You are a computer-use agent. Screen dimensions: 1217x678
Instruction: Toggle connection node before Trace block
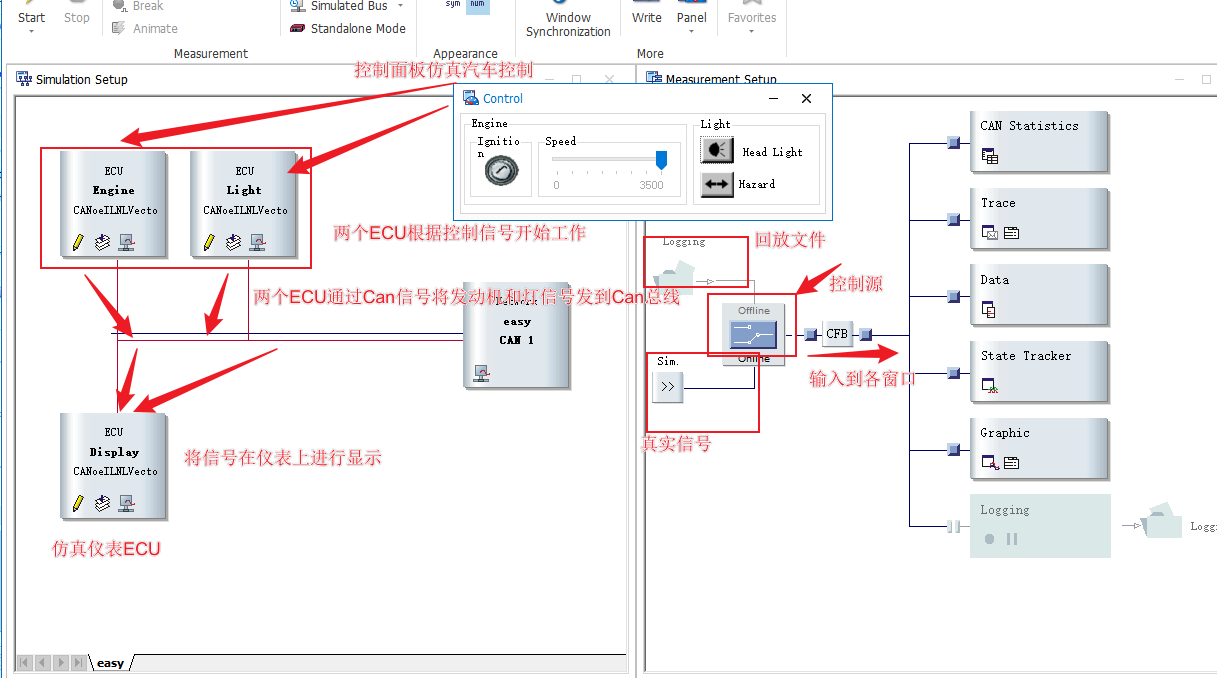953,220
